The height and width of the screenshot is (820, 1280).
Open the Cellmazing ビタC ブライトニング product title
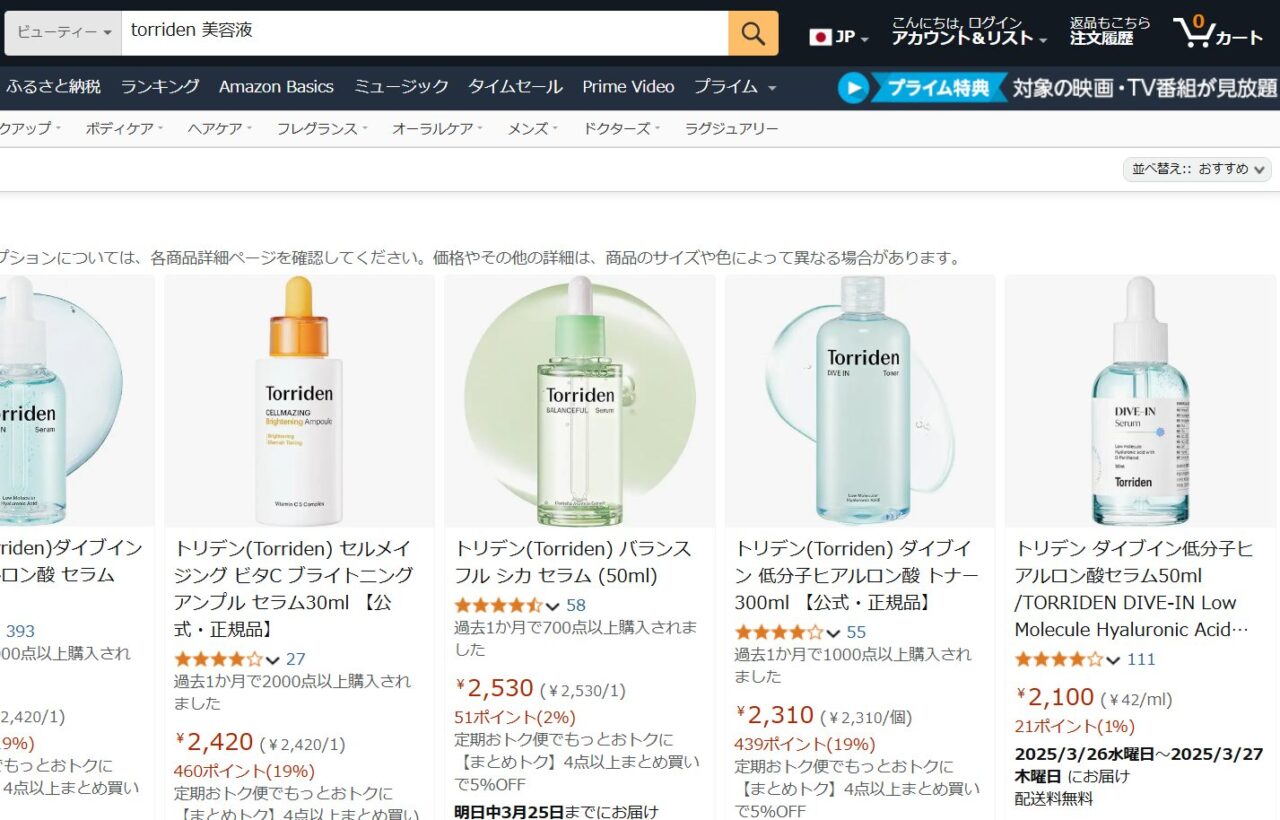(294, 588)
